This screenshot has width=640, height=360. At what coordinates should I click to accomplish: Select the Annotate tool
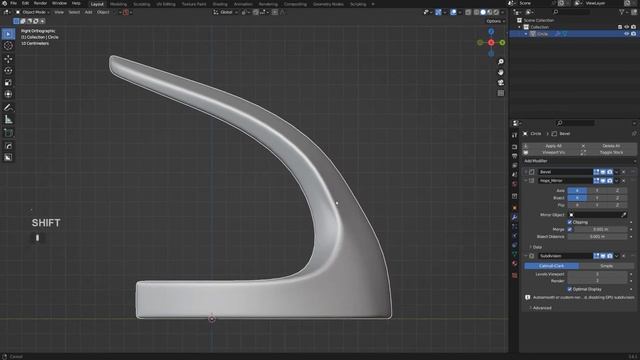click(x=8, y=108)
